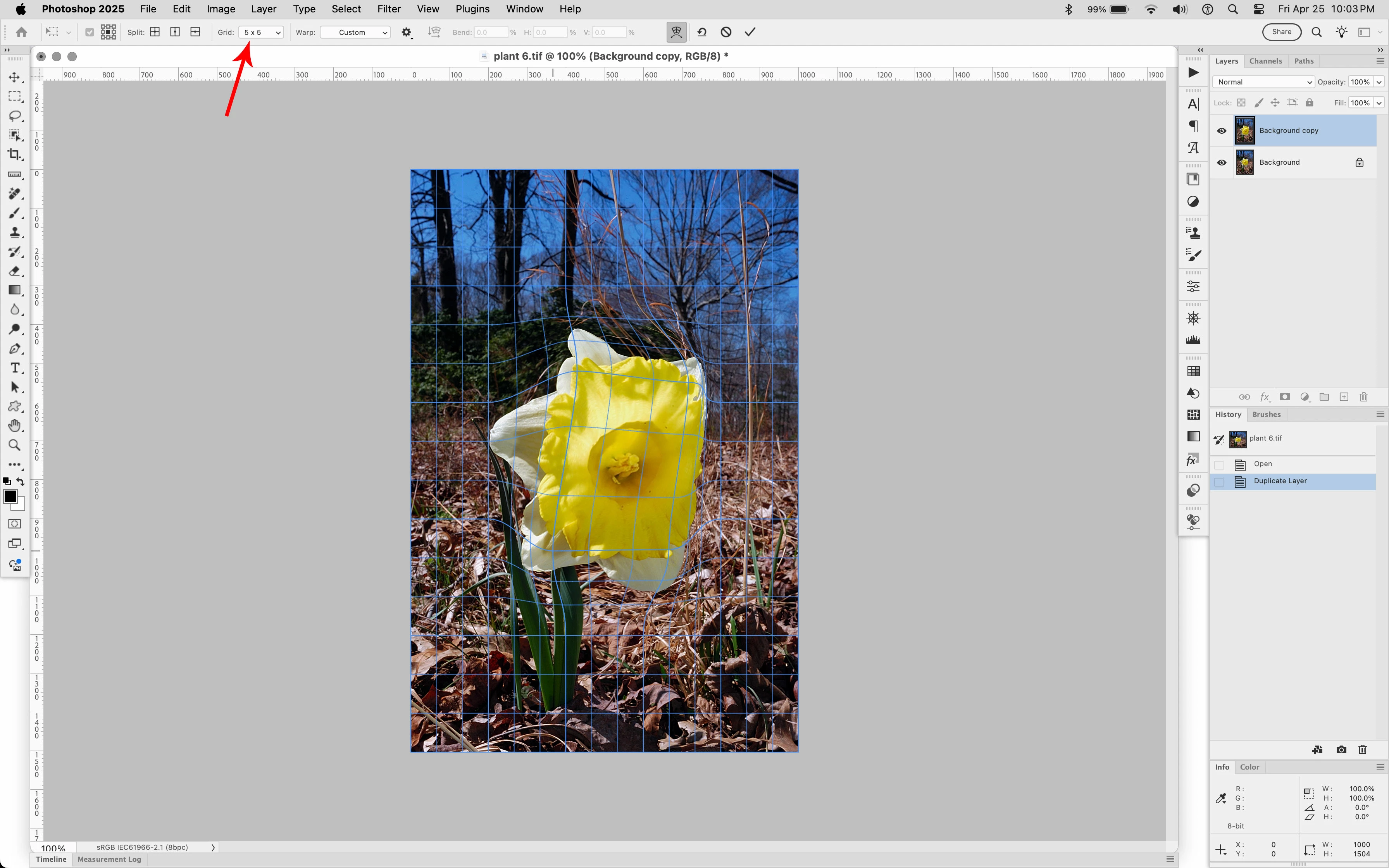Viewport: 1389px width, 868px height.
Task: Open the Grid 5 x 5 dropdown
Action: [261, 32]
